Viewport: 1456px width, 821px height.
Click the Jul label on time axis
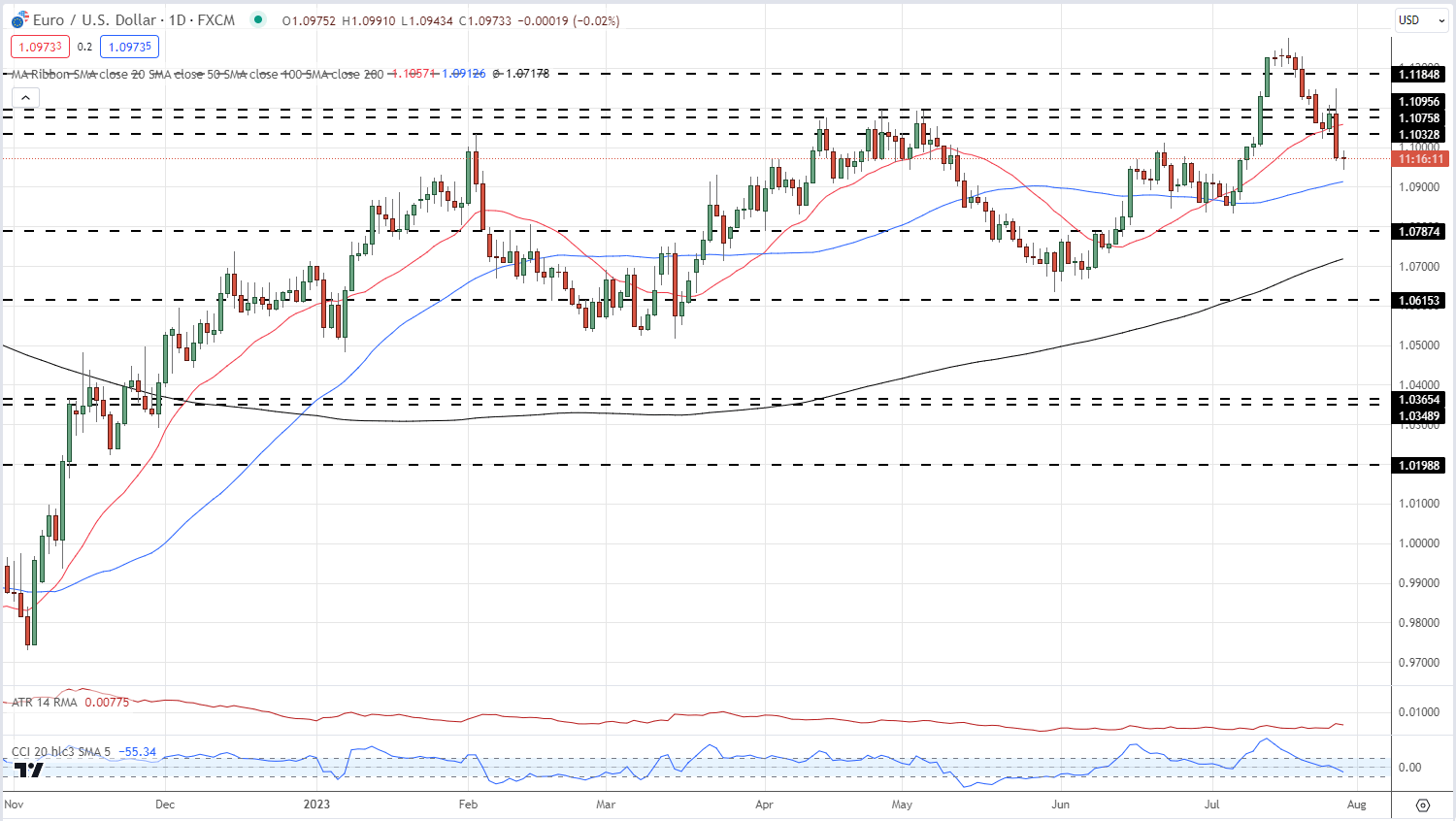coord(1211,805)
